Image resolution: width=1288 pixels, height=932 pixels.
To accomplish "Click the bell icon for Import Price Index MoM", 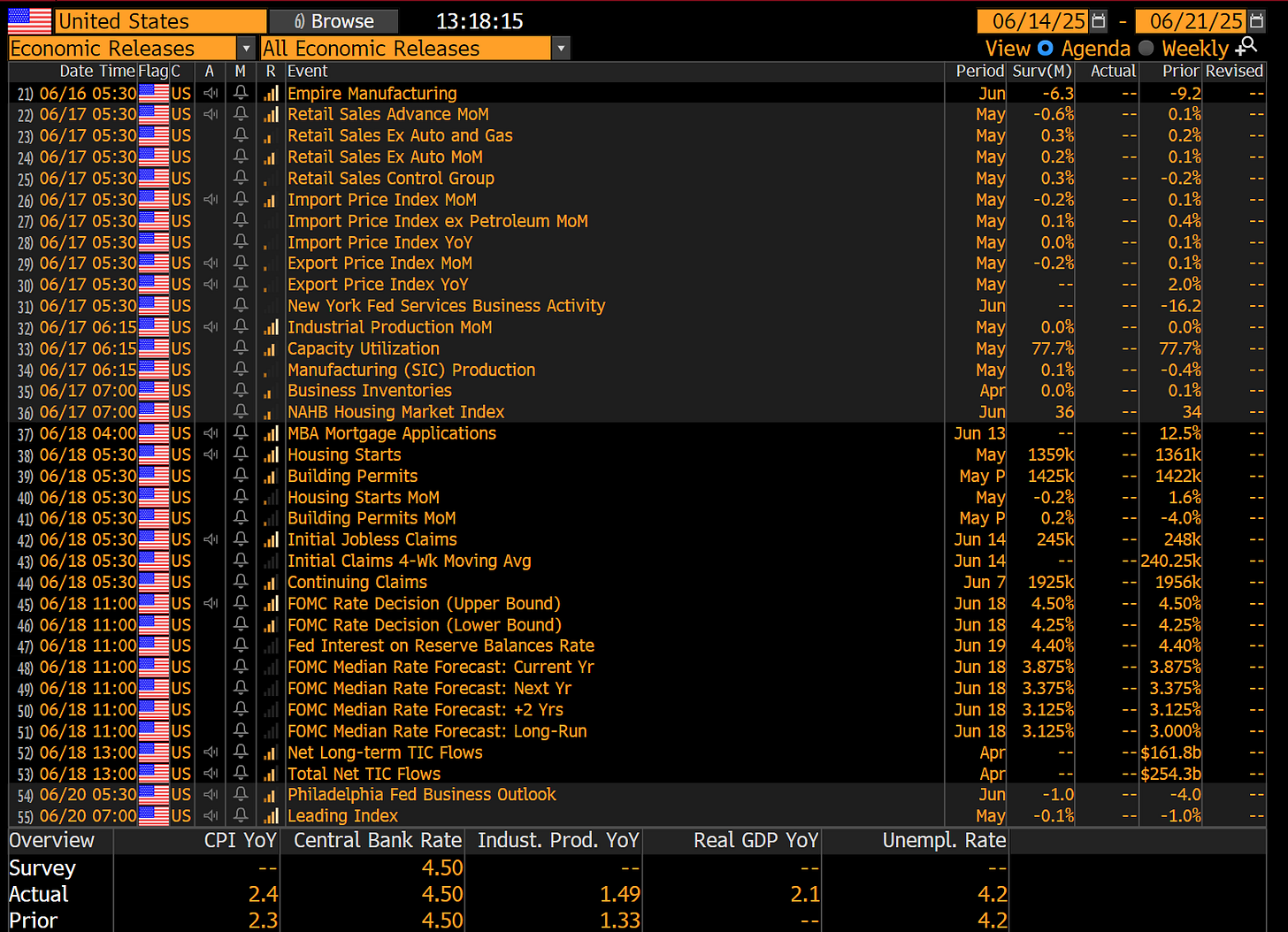I will point(240,200).
